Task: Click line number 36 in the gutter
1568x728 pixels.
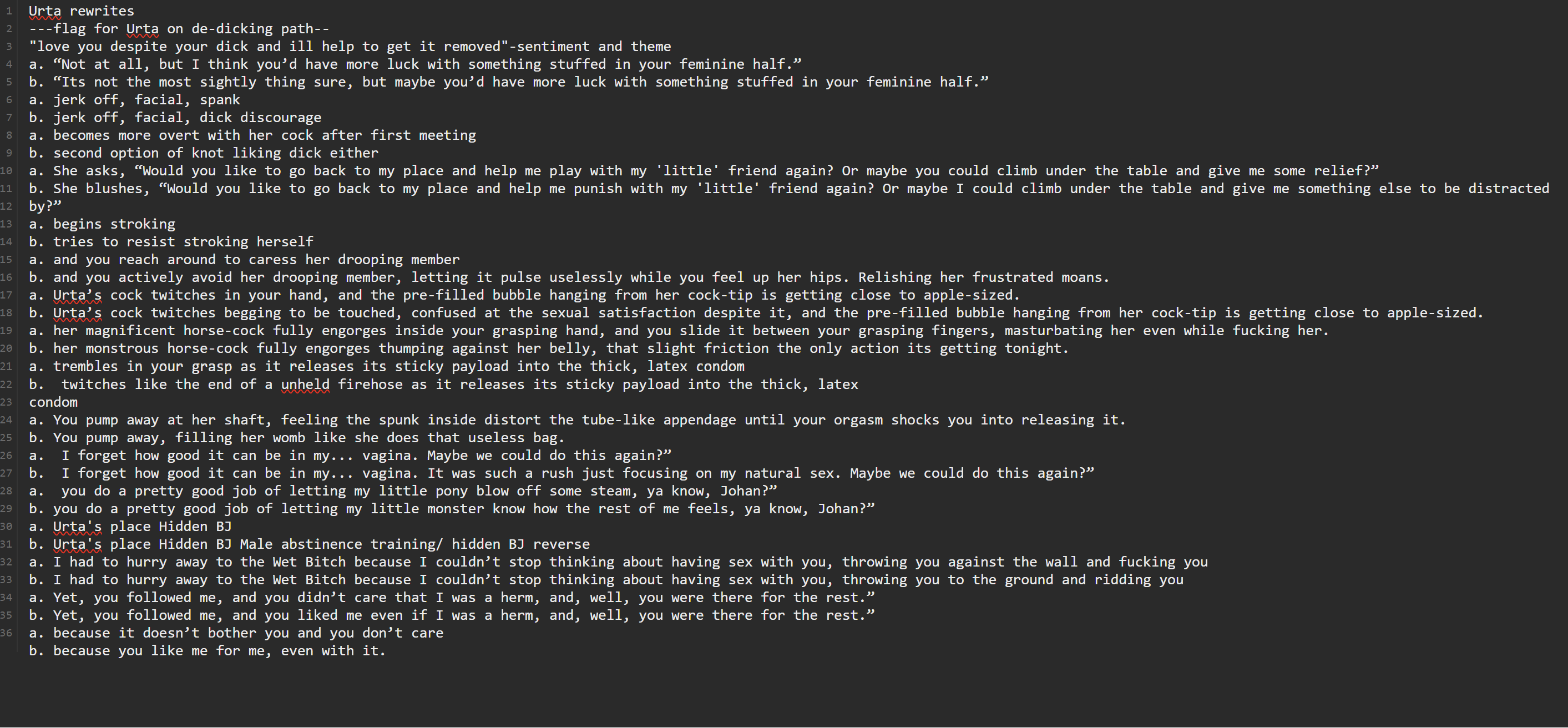Action: click(7, 633)
